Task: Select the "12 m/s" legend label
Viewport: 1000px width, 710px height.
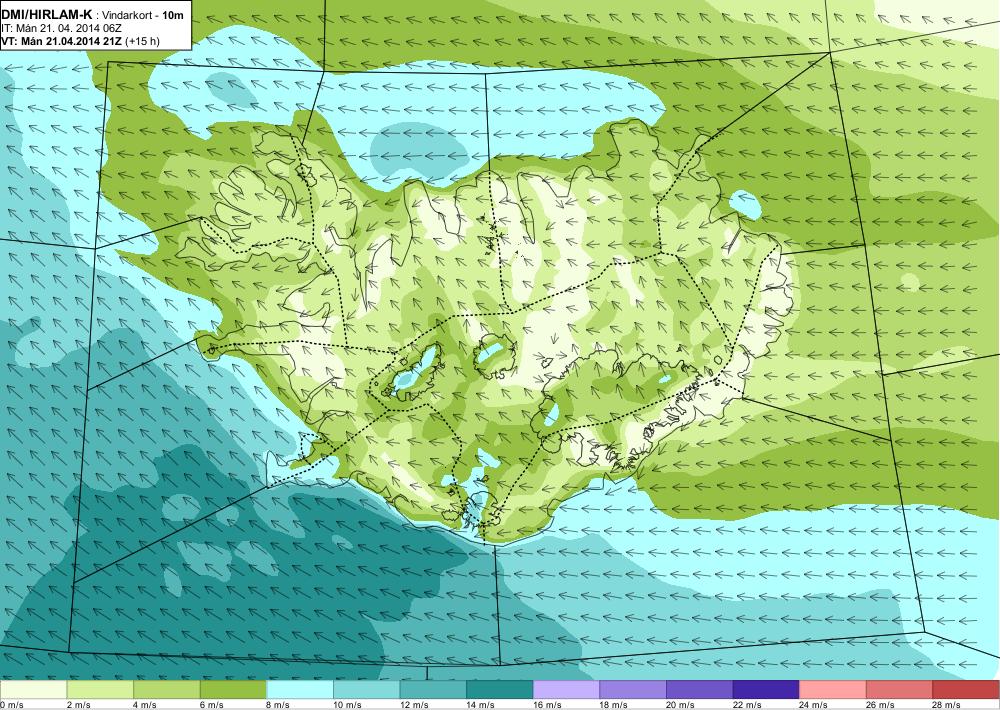Action: pyautogui.click(x=414, y=705)
